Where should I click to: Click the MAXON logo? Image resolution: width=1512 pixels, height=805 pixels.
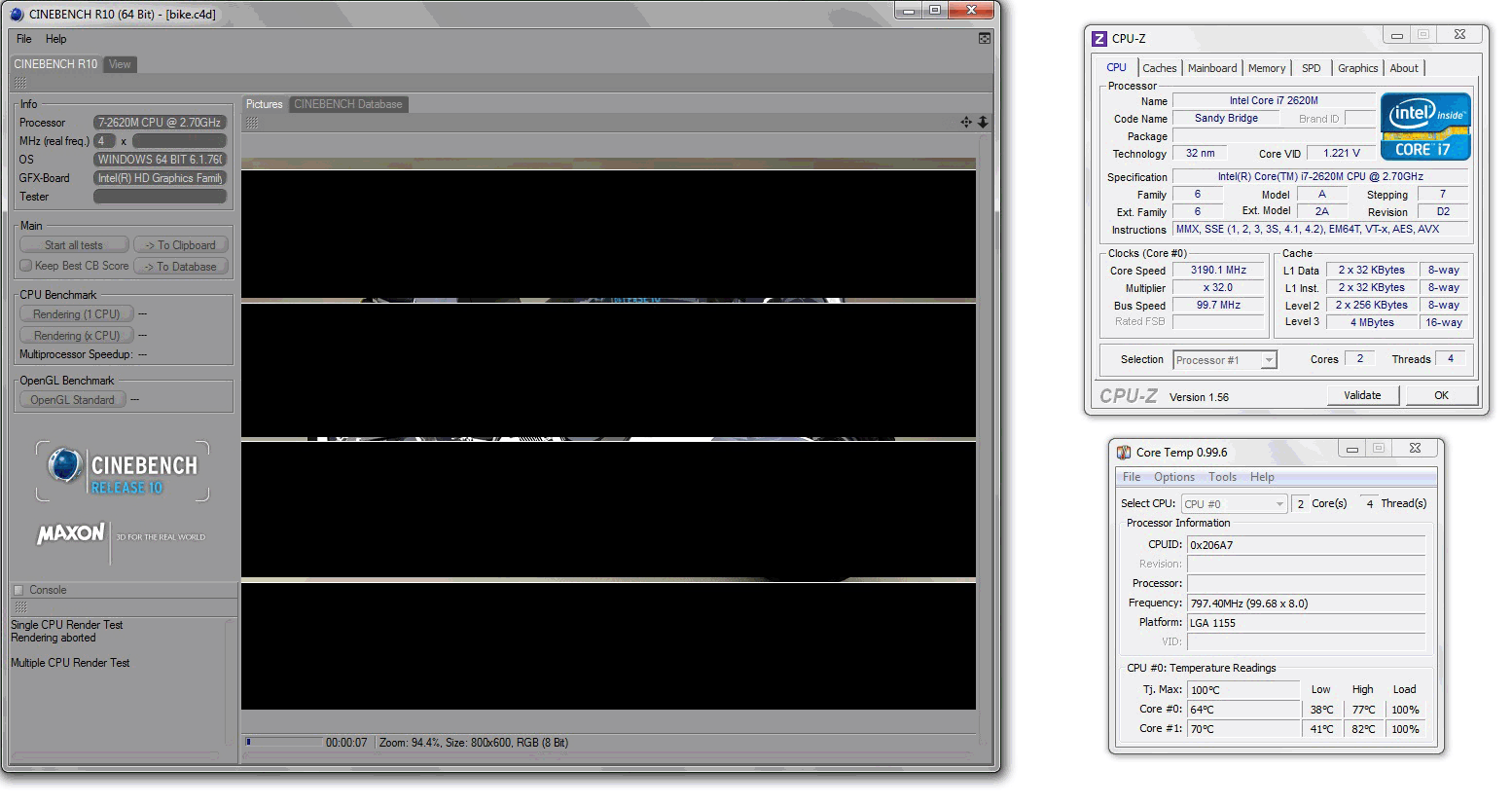[70, 534]
